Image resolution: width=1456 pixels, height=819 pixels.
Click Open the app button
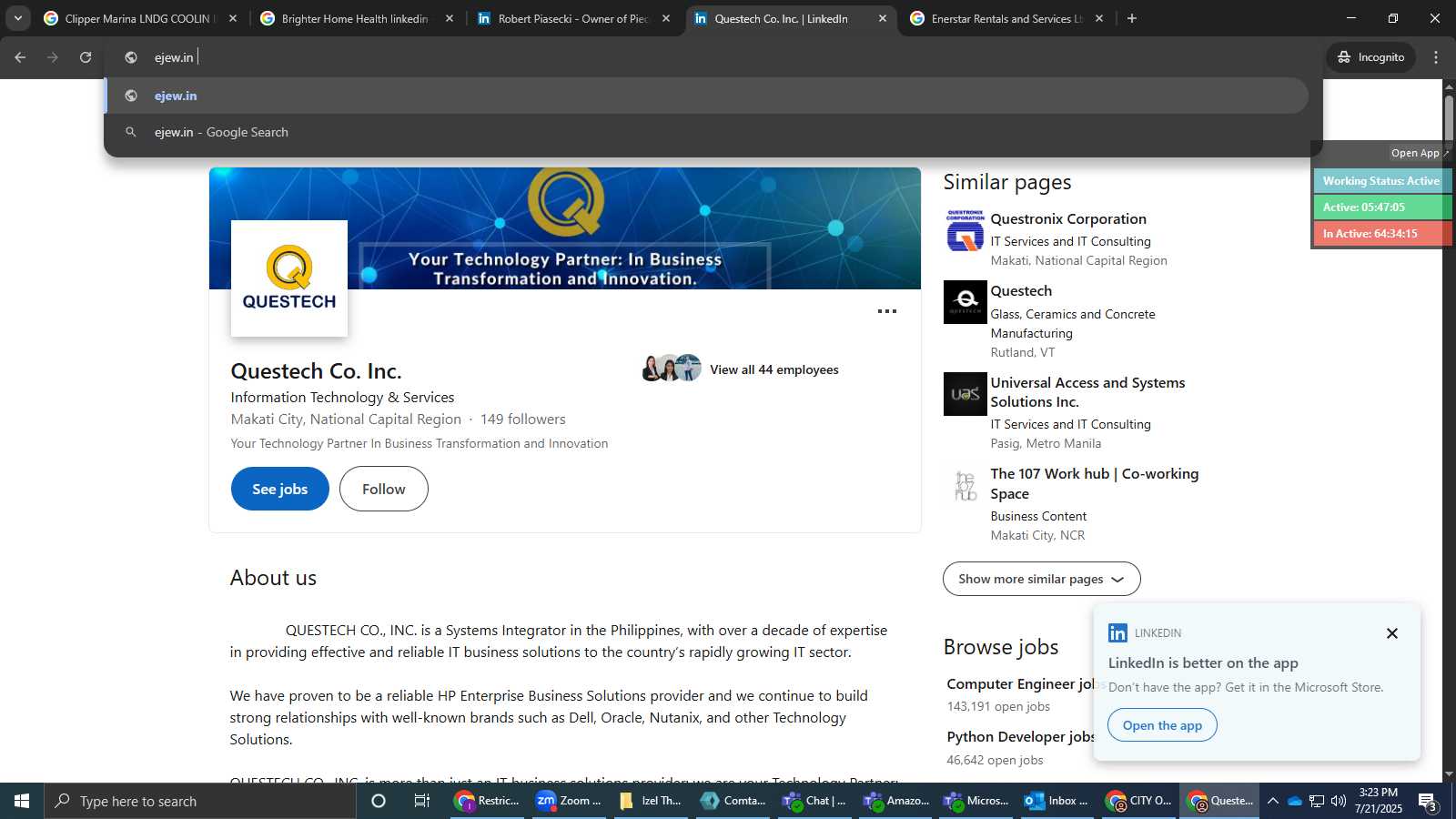coord(1162,725)
